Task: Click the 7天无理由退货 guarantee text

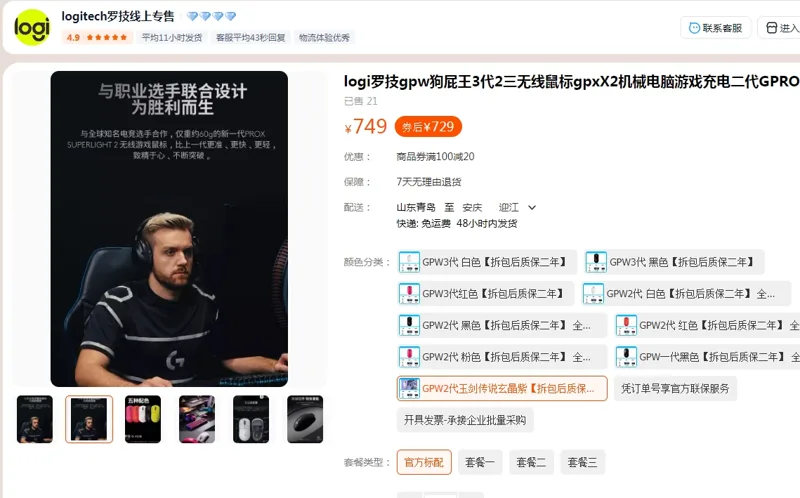Action: coord(429,182)
